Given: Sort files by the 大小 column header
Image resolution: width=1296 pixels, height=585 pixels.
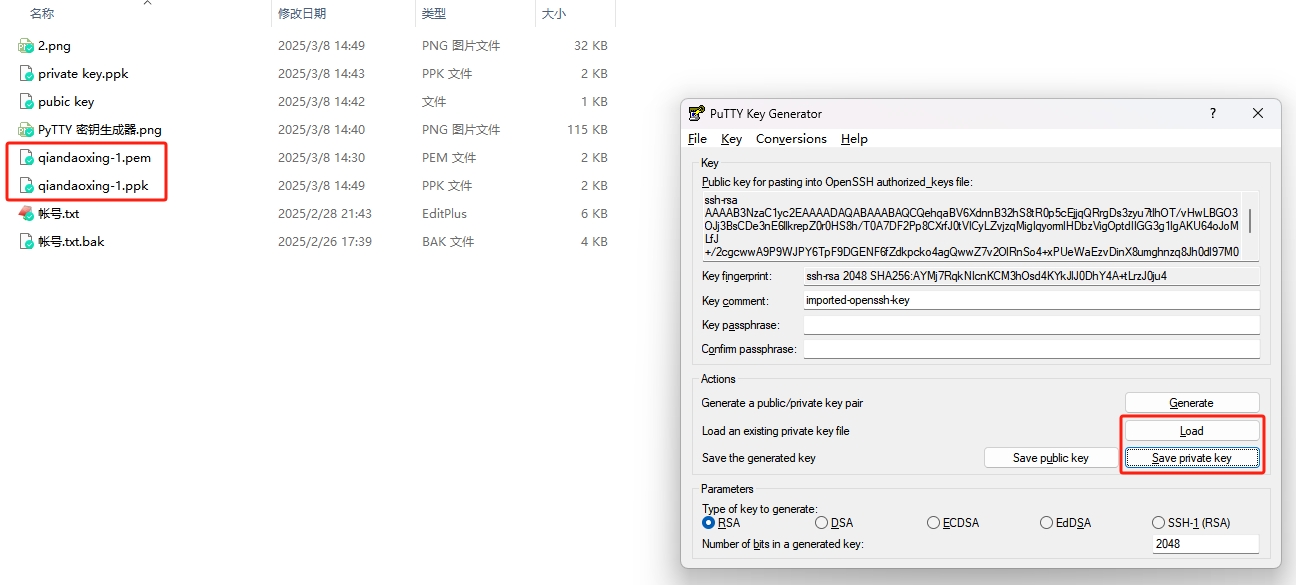Looking at the screenshot, I should [554, 14].
